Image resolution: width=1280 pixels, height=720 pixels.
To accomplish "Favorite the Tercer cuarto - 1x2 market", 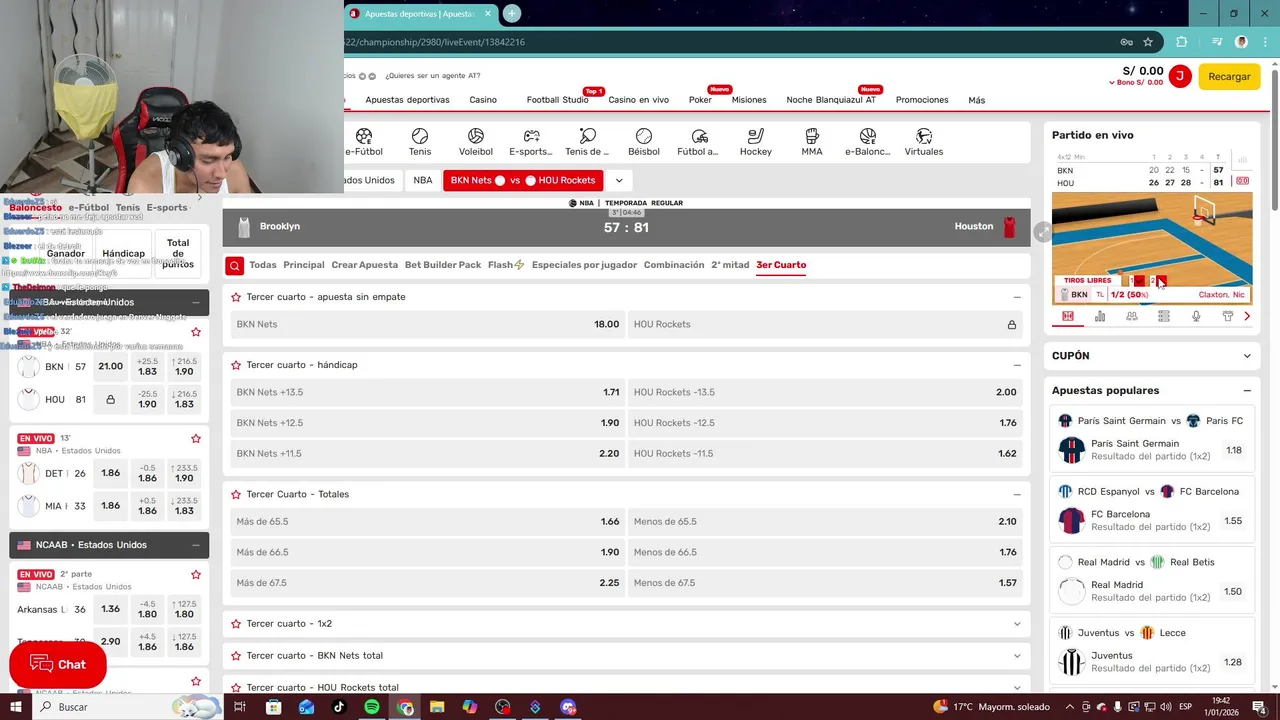I will coord(236,623).
